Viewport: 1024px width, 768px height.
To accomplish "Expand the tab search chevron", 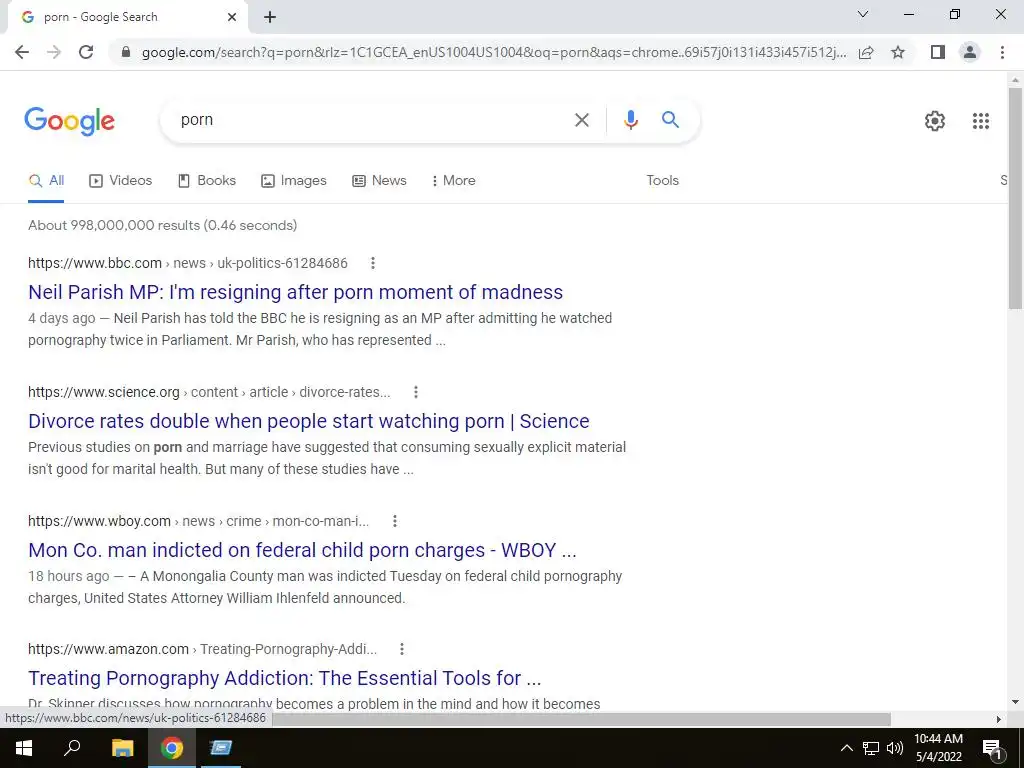I will pos(863,14).
